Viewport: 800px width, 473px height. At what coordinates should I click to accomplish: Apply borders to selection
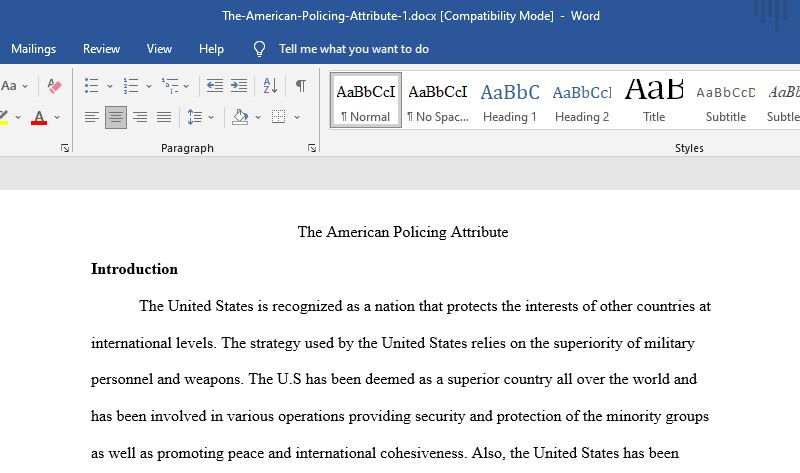279,117
